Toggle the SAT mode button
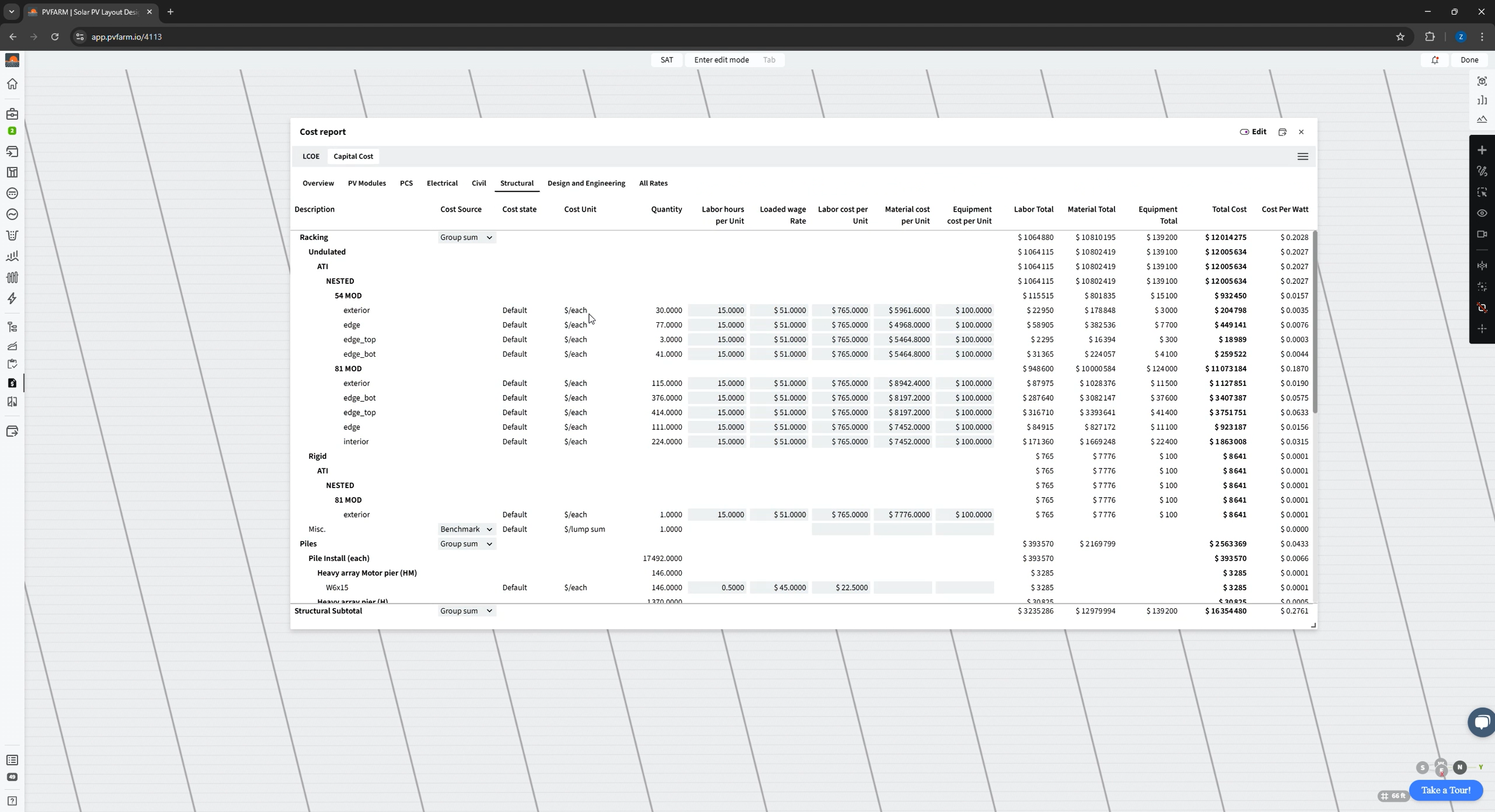The image size is (1495, 812). click(666, 60)
